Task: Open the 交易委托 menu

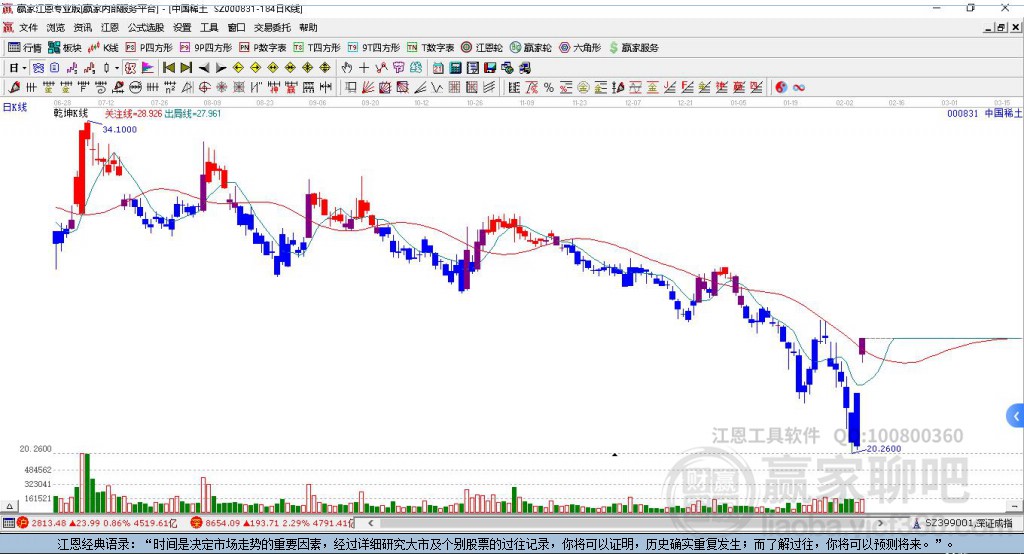Action: point(272,27)
